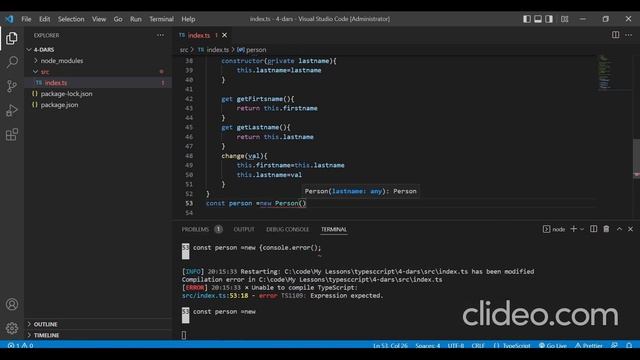Viewport: 640px width, 360px height.
Task: Open the Terminal menu
Action: (x=161, y=19)
